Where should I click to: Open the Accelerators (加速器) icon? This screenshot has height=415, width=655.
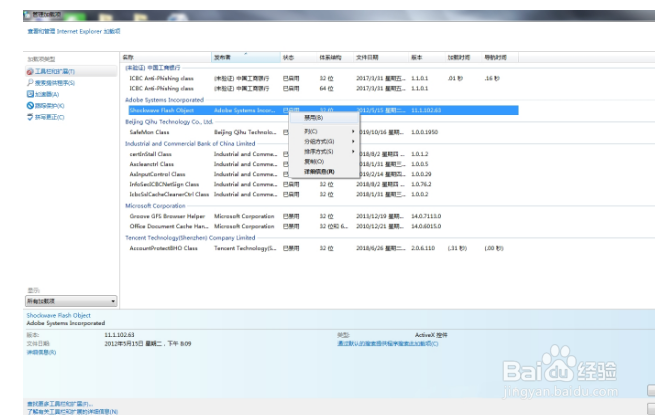[30, 94]
